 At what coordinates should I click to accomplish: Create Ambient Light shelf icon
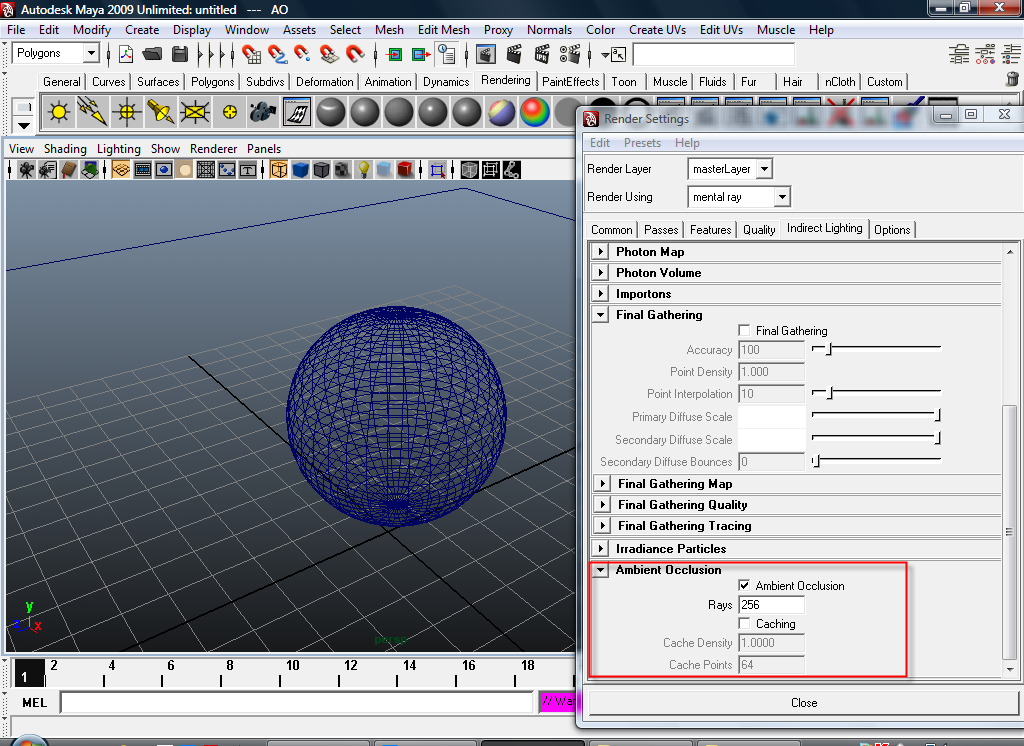pyautogui.click(x=59, y=112)
